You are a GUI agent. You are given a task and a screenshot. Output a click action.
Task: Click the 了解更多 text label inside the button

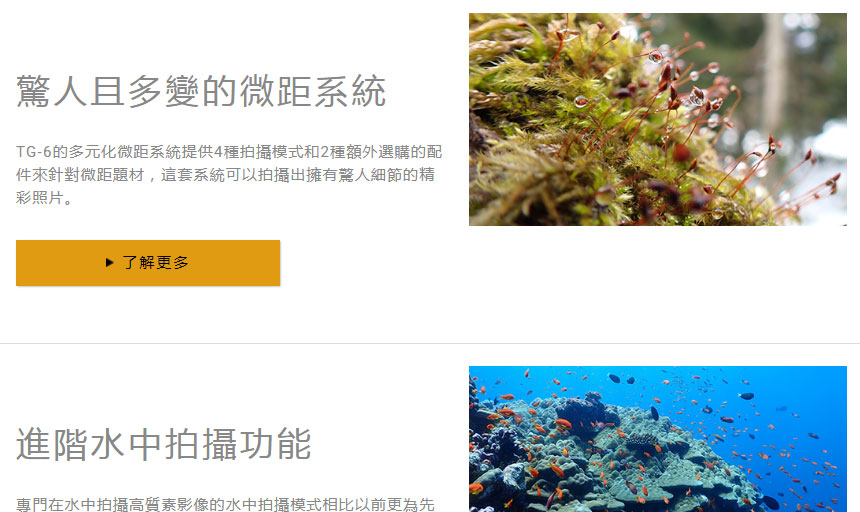156,263
